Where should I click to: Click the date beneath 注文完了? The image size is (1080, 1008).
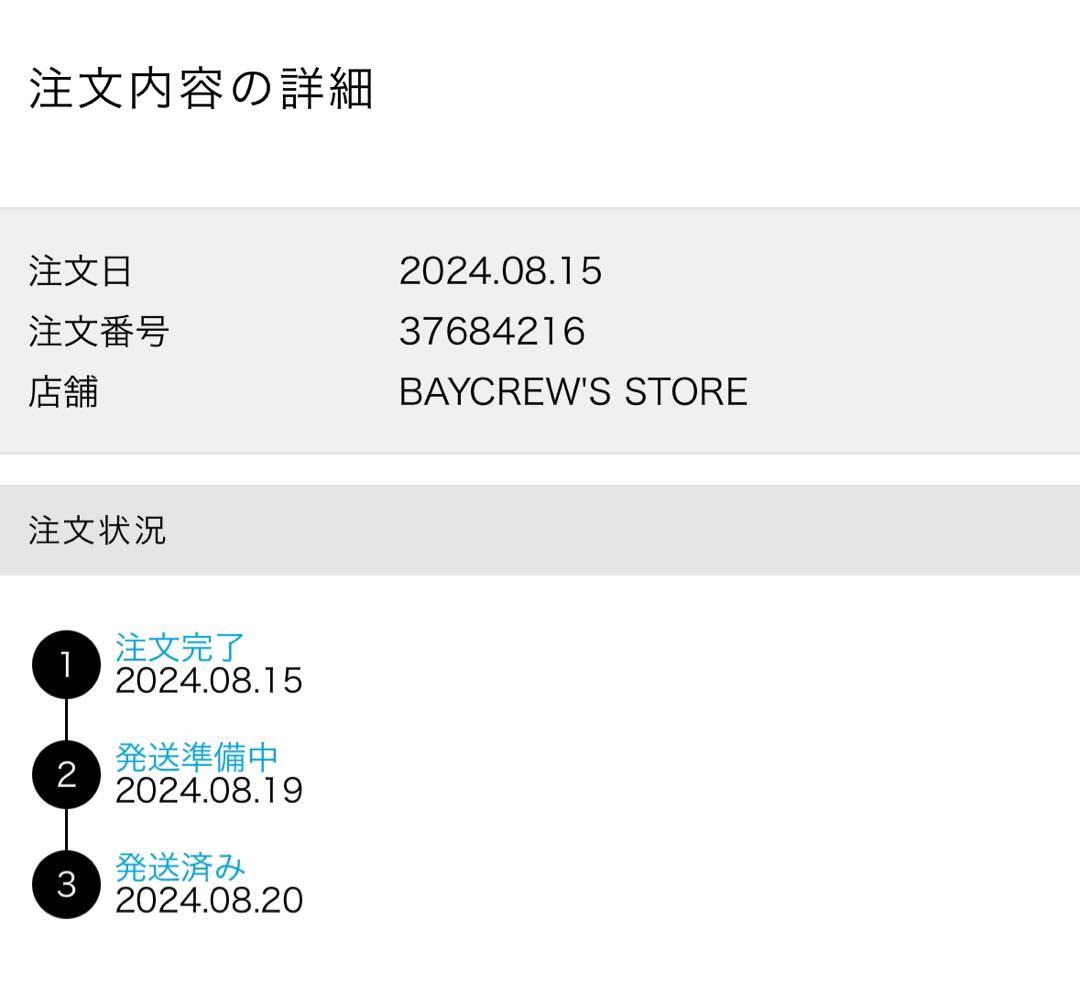point(209,681)
